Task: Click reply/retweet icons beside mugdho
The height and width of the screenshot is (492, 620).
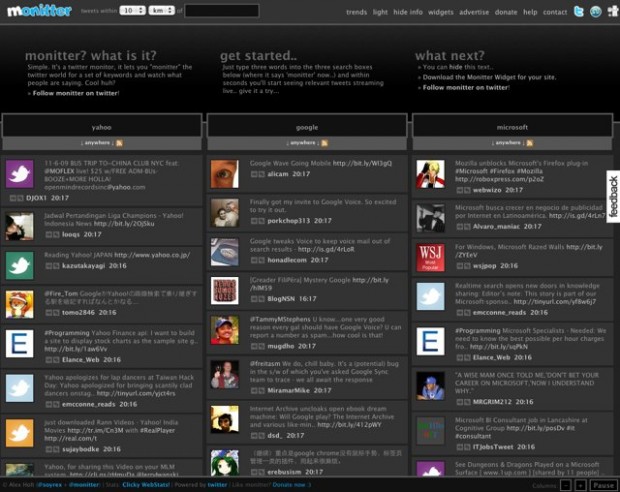Action: pos(257,346)
